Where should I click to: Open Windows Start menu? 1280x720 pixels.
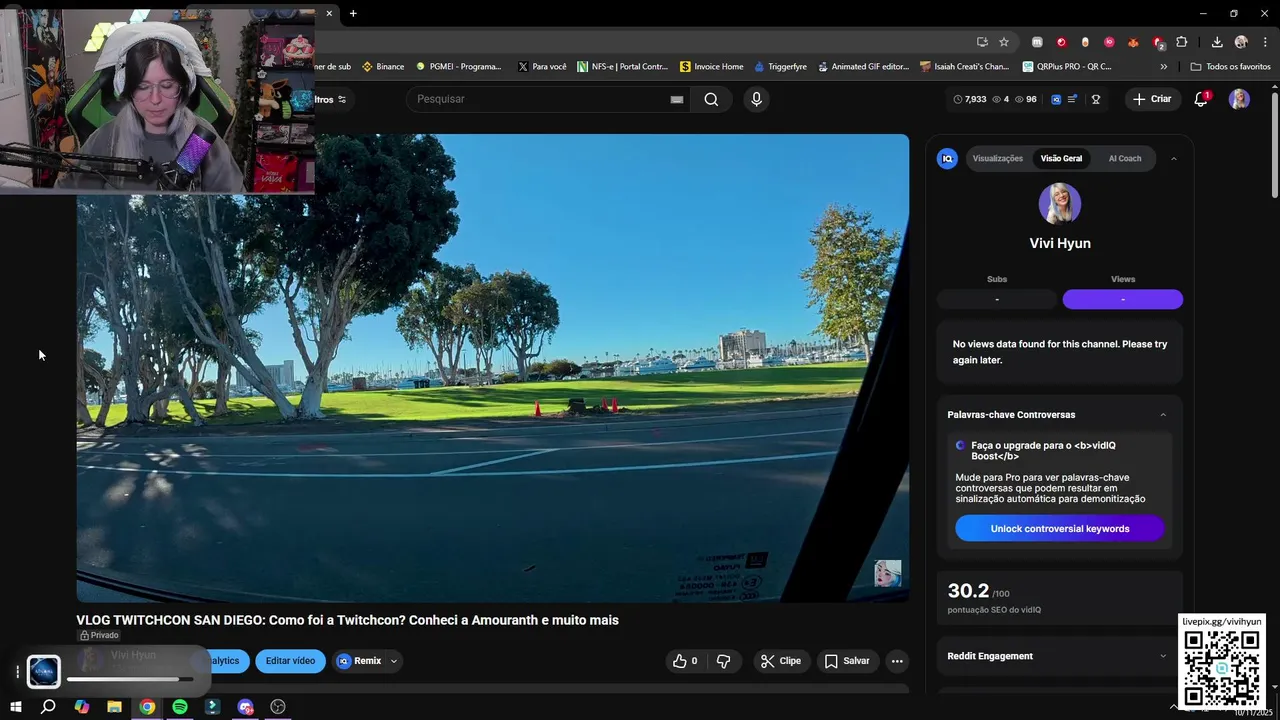point(16,707)
